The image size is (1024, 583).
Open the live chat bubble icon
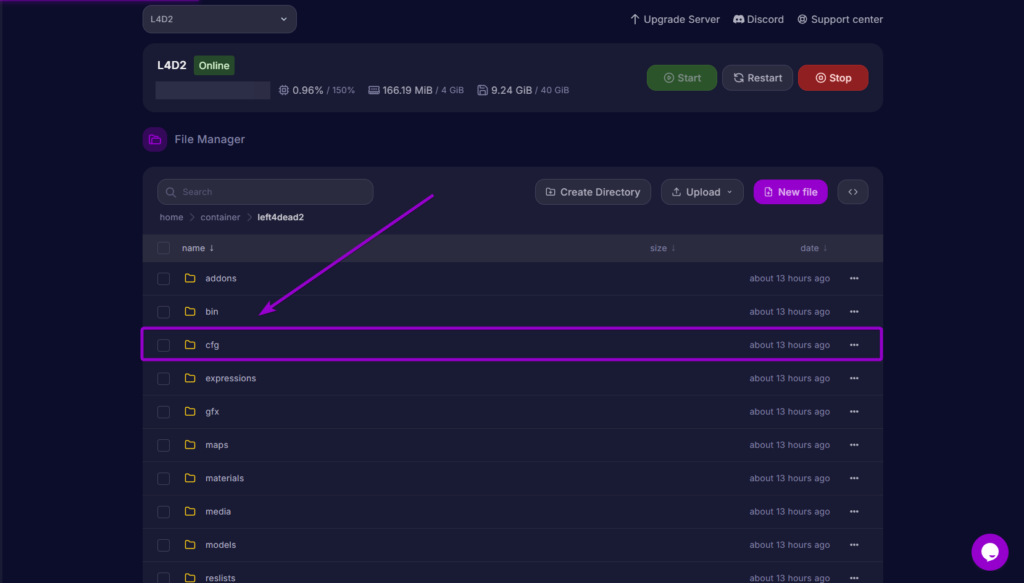[989, 551]
